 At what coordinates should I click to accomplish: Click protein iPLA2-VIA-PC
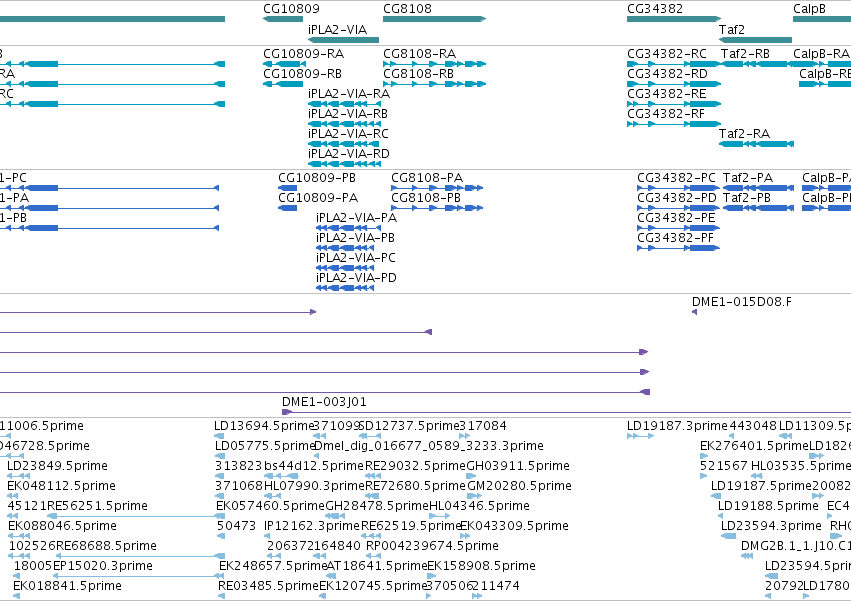pyautogui.click(x=356, y=258)
